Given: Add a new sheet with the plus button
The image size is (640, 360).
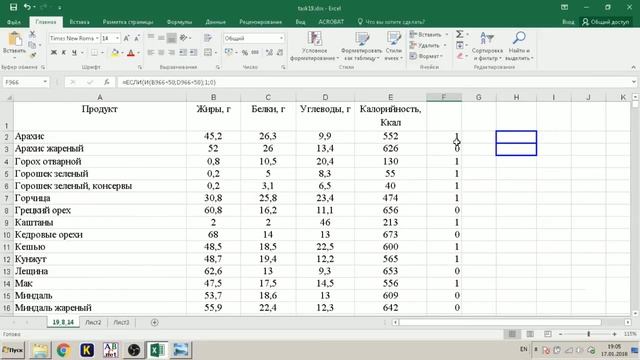Looking at the screenshot, I should [154, 322].
